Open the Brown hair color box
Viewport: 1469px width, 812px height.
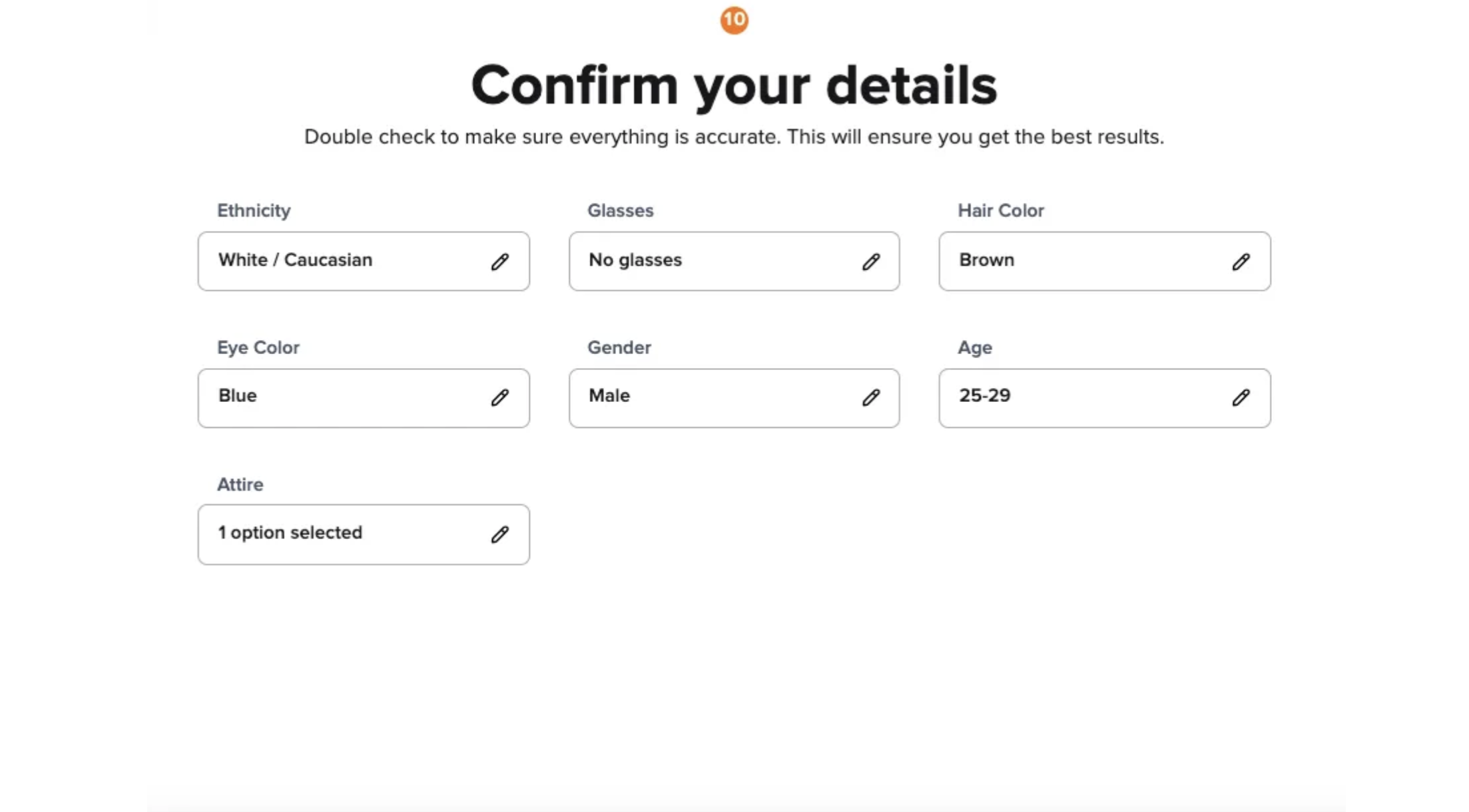pyautogui.click(x=1105, y=261)
